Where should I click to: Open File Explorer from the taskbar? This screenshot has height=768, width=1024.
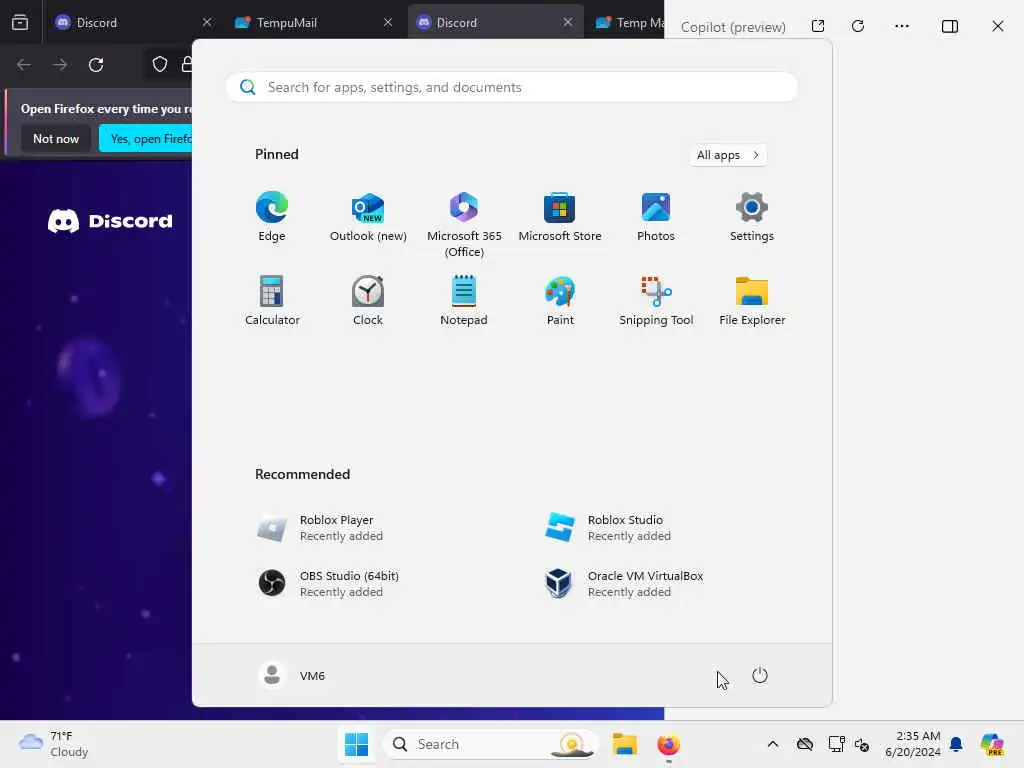[624, 744]
